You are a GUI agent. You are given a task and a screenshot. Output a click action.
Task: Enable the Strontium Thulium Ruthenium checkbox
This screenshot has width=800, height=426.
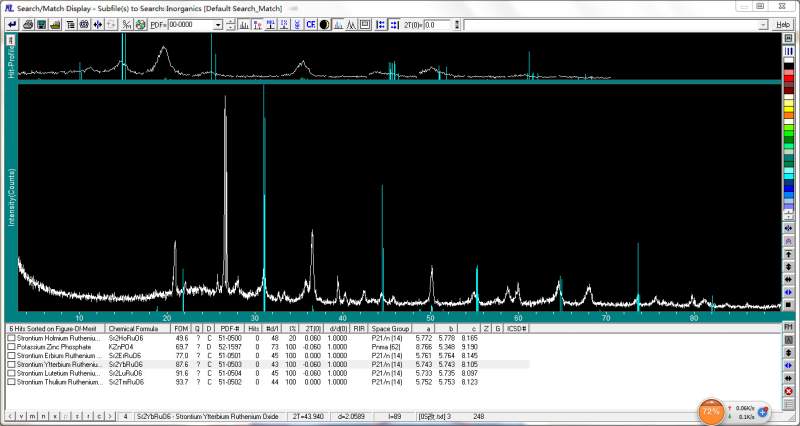click(12, 382)
